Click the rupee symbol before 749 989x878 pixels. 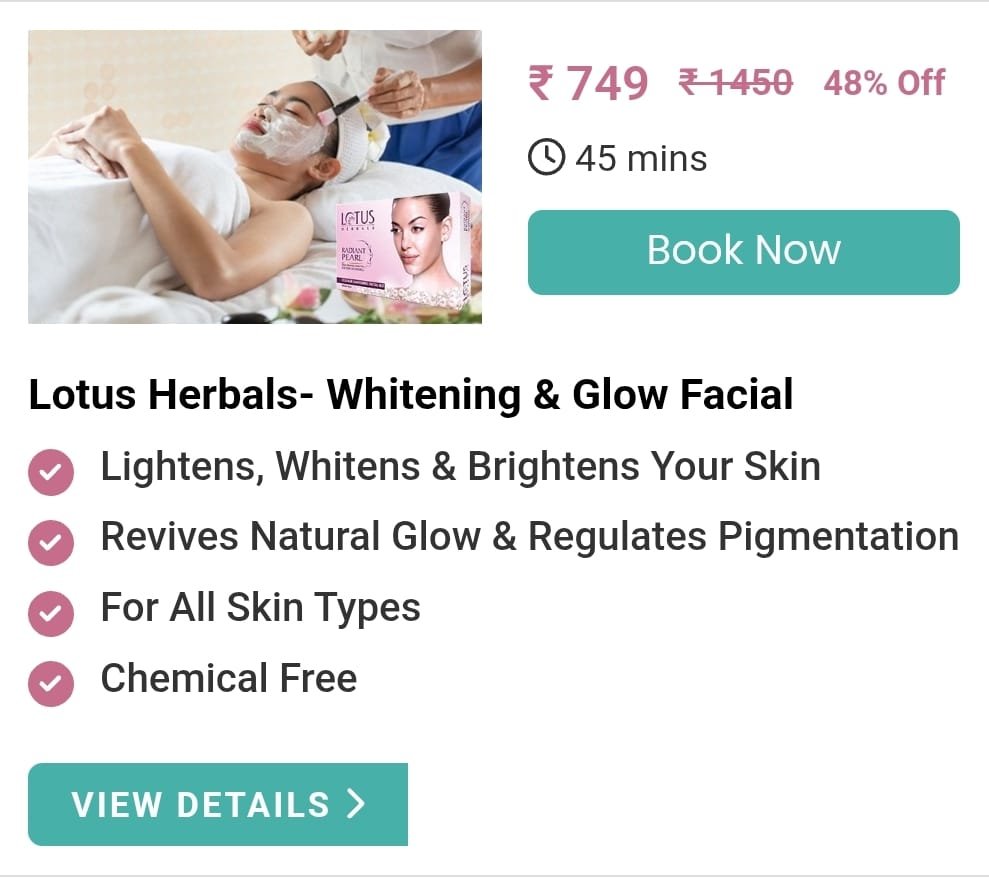click(541, 83)
